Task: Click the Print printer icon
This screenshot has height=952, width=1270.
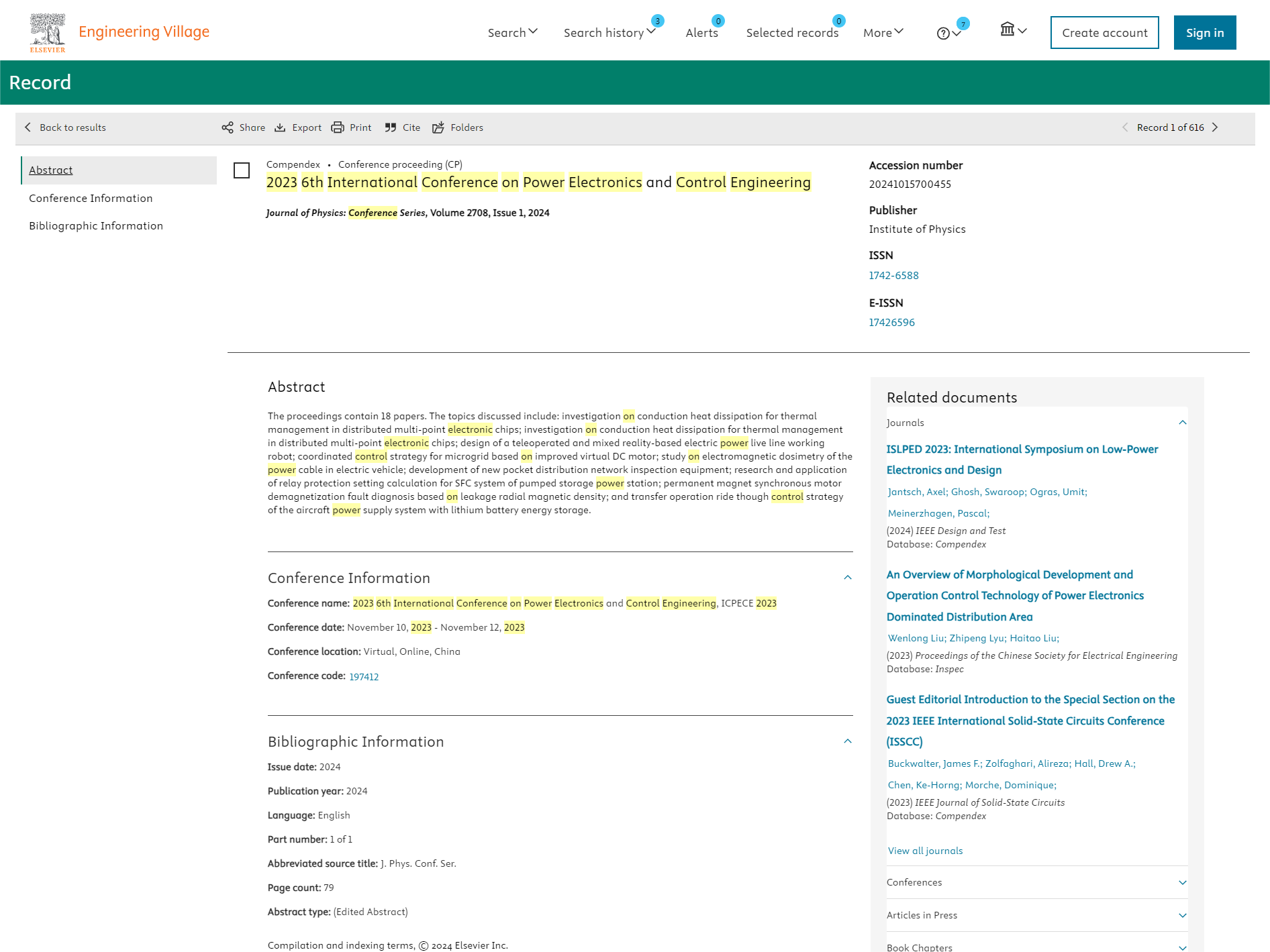Action: pos(338,127)
